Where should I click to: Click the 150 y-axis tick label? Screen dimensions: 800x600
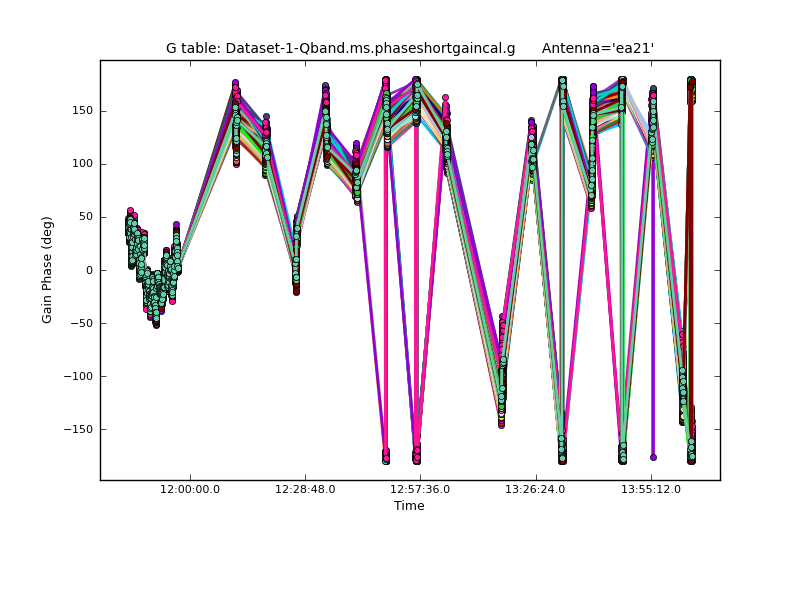83,111
